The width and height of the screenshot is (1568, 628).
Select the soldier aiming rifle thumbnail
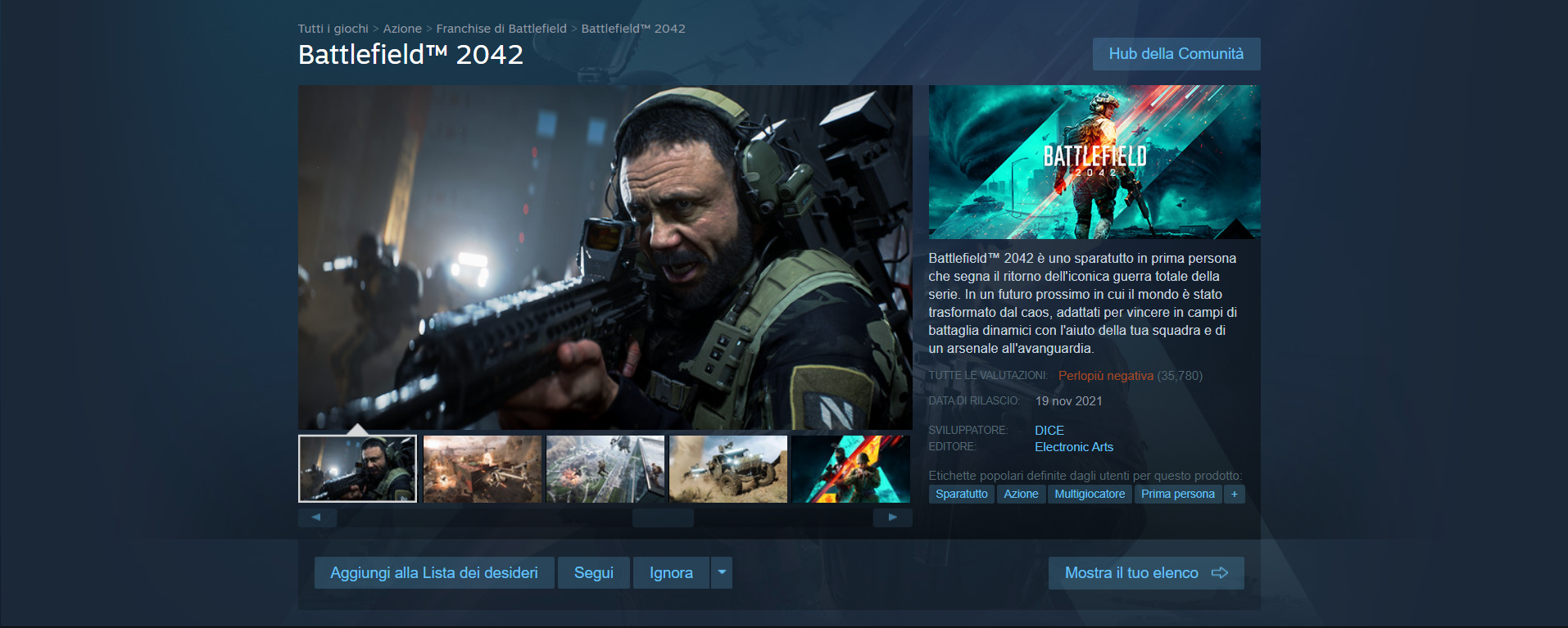[358, 469]
